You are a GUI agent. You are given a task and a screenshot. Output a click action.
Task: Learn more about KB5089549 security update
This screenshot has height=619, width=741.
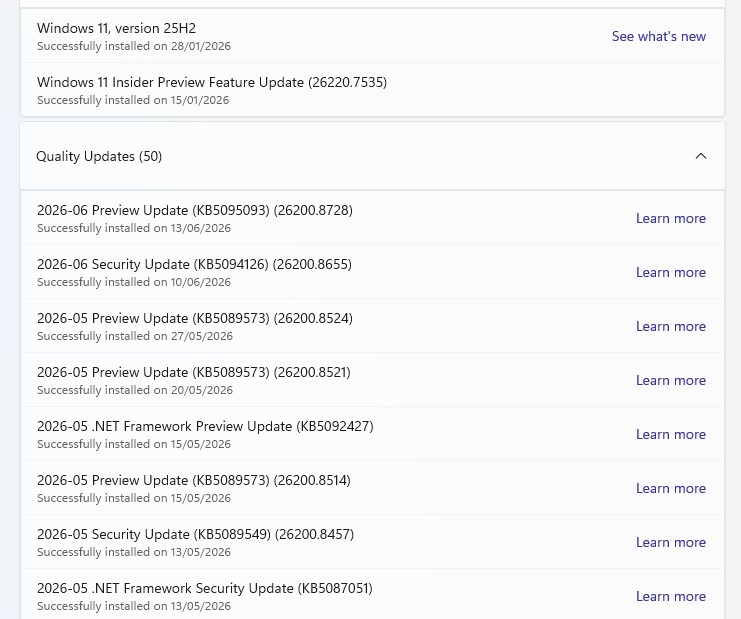click(x=671, y=542)
